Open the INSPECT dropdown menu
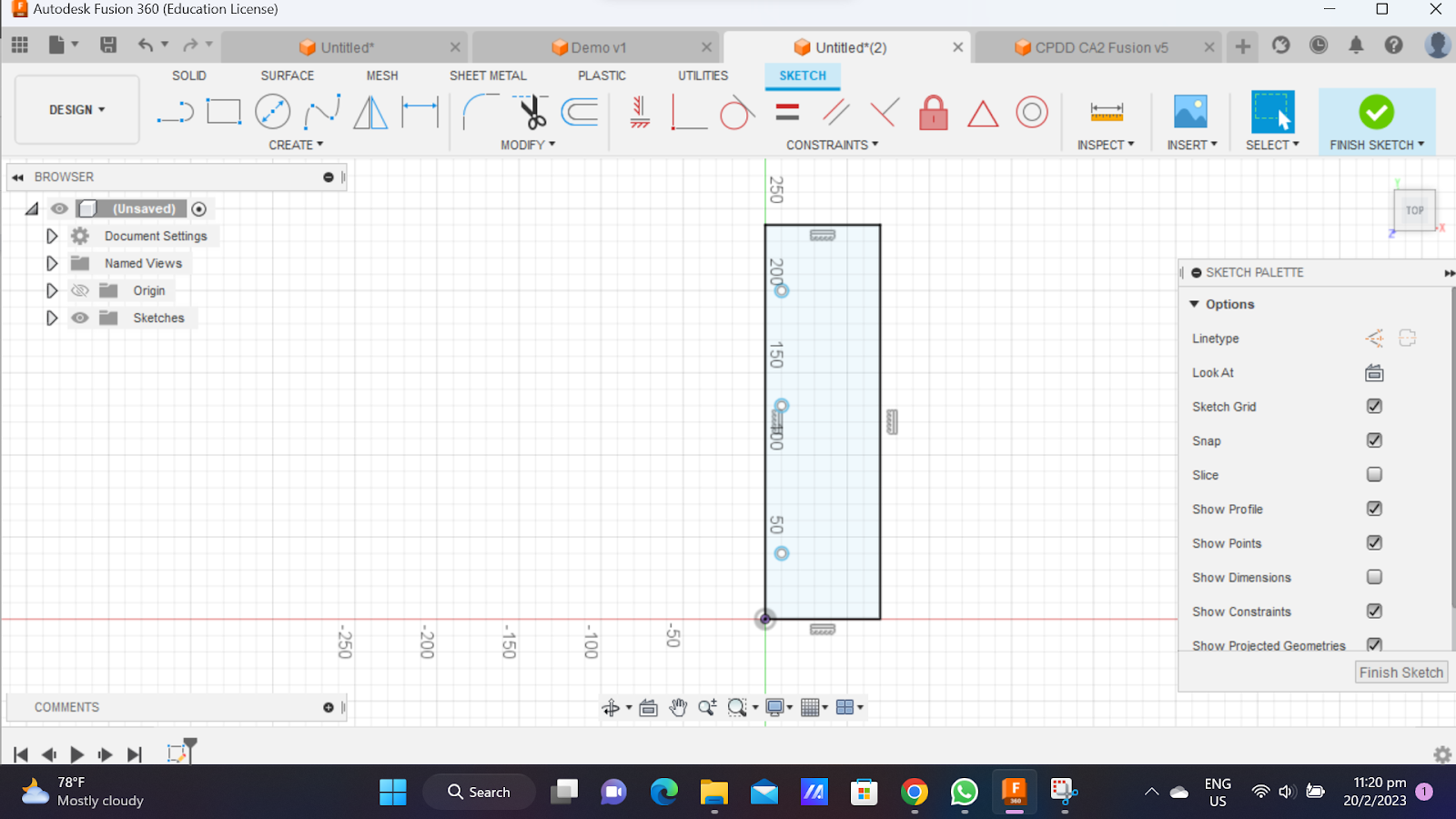The image size is (1456, 819). 1106,145
